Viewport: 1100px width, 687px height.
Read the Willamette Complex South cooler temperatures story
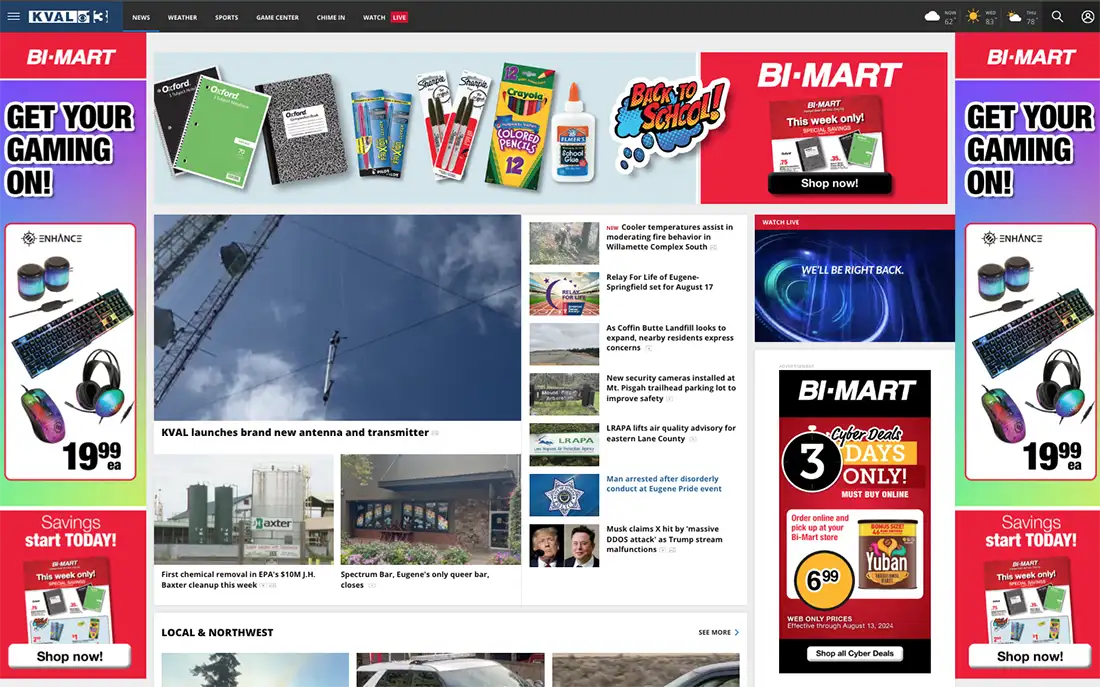tap(670, 237)
